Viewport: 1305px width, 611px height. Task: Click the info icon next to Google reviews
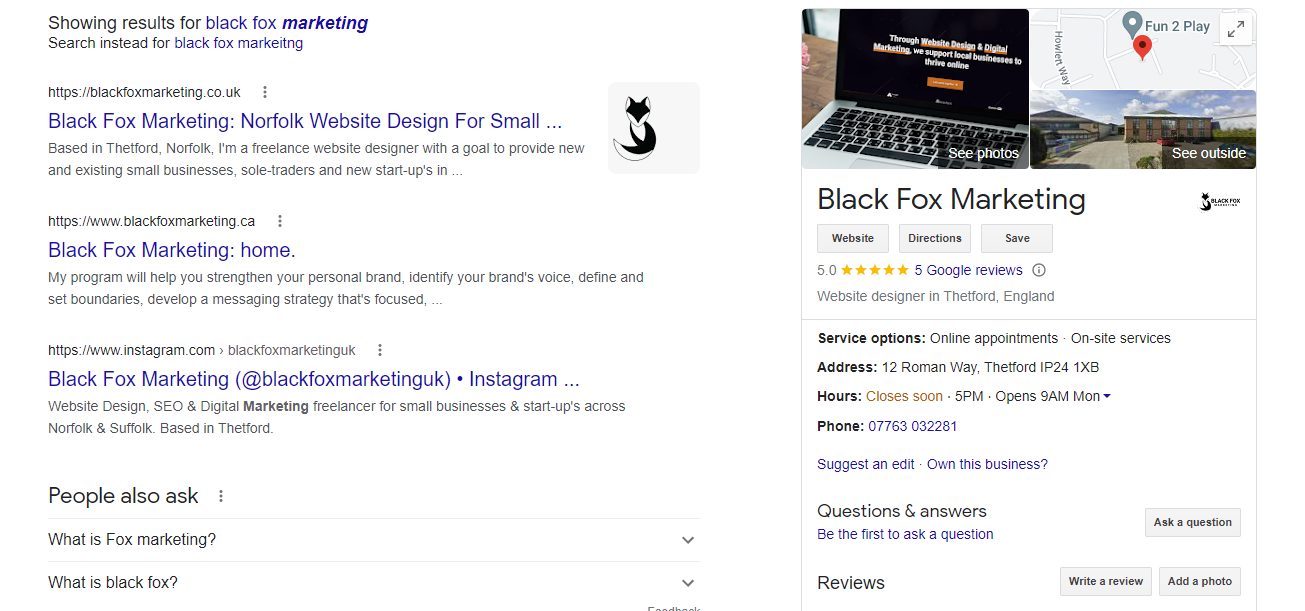[1039, 269]
